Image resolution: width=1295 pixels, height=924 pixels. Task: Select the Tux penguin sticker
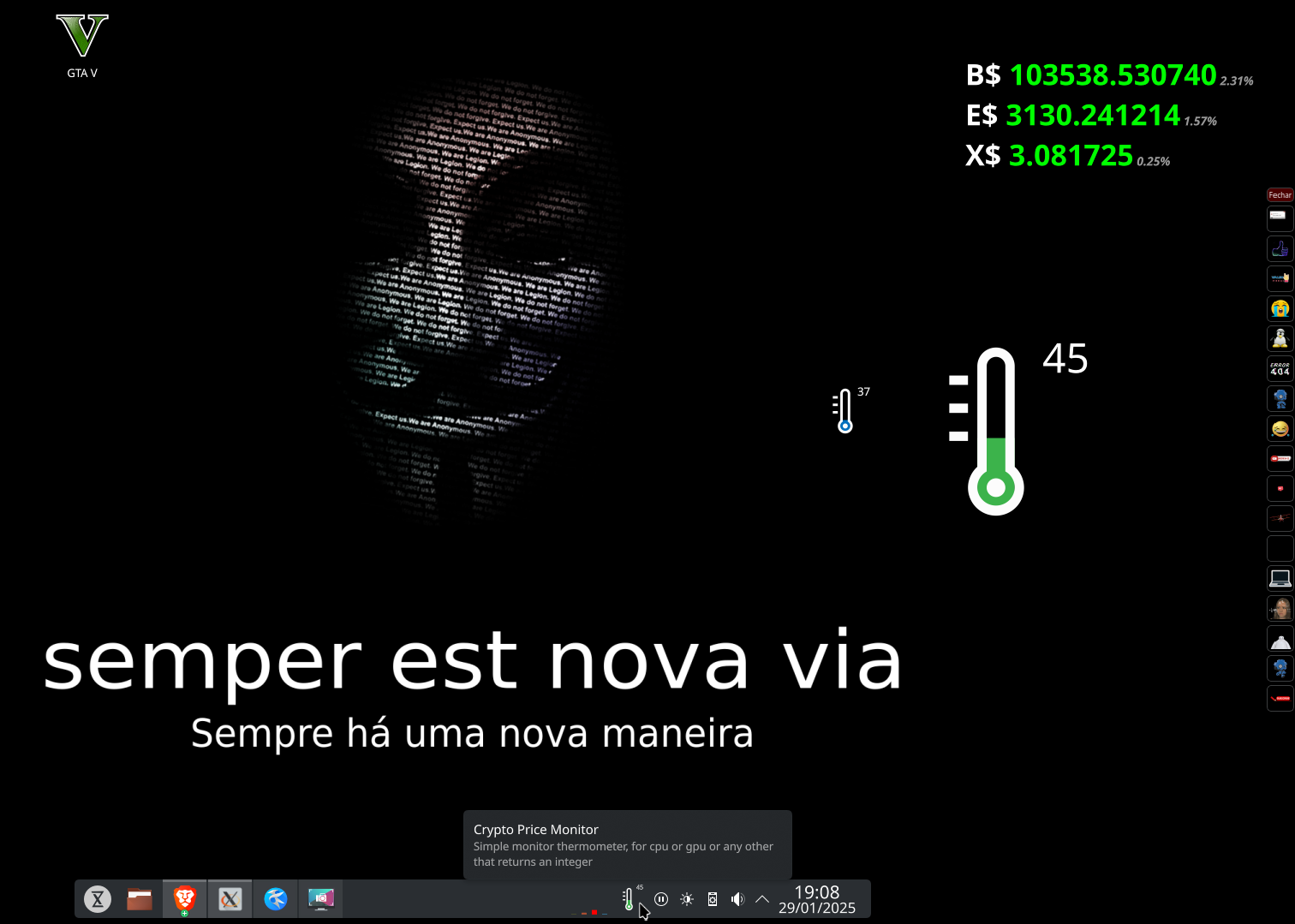tap(1280, 338)
